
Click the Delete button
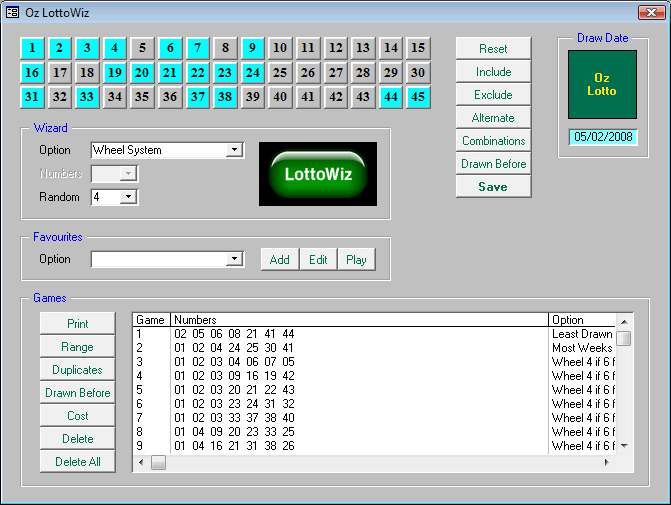point(77,439)
